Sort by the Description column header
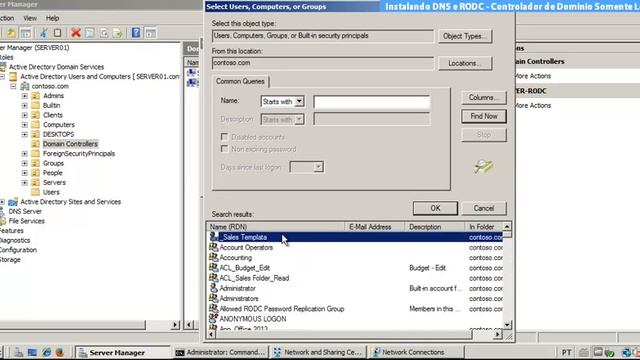Screen dimensions: 640x360 click(435, 227)
